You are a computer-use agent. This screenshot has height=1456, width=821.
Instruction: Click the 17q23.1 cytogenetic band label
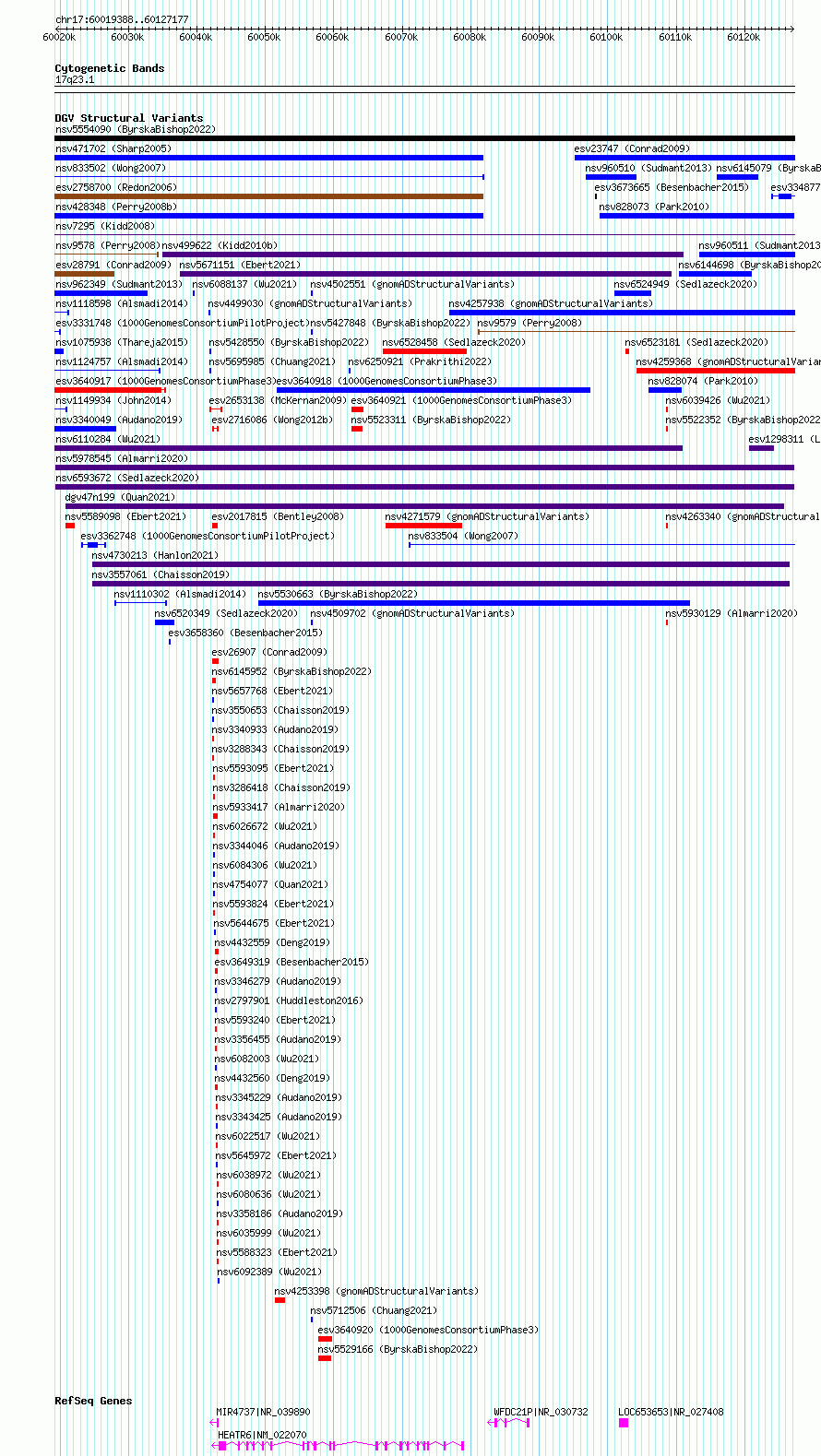(75, 80)
